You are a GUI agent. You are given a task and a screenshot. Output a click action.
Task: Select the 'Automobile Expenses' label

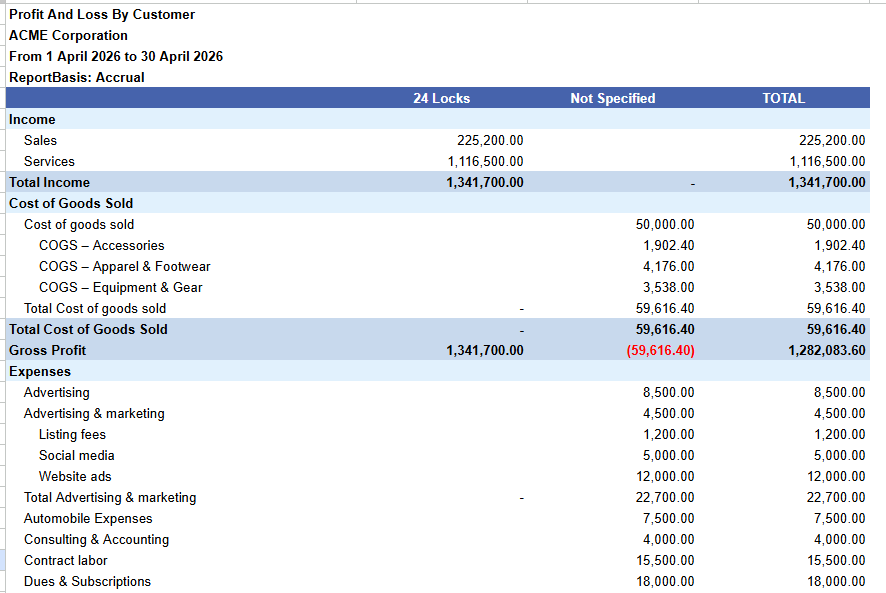88,518
